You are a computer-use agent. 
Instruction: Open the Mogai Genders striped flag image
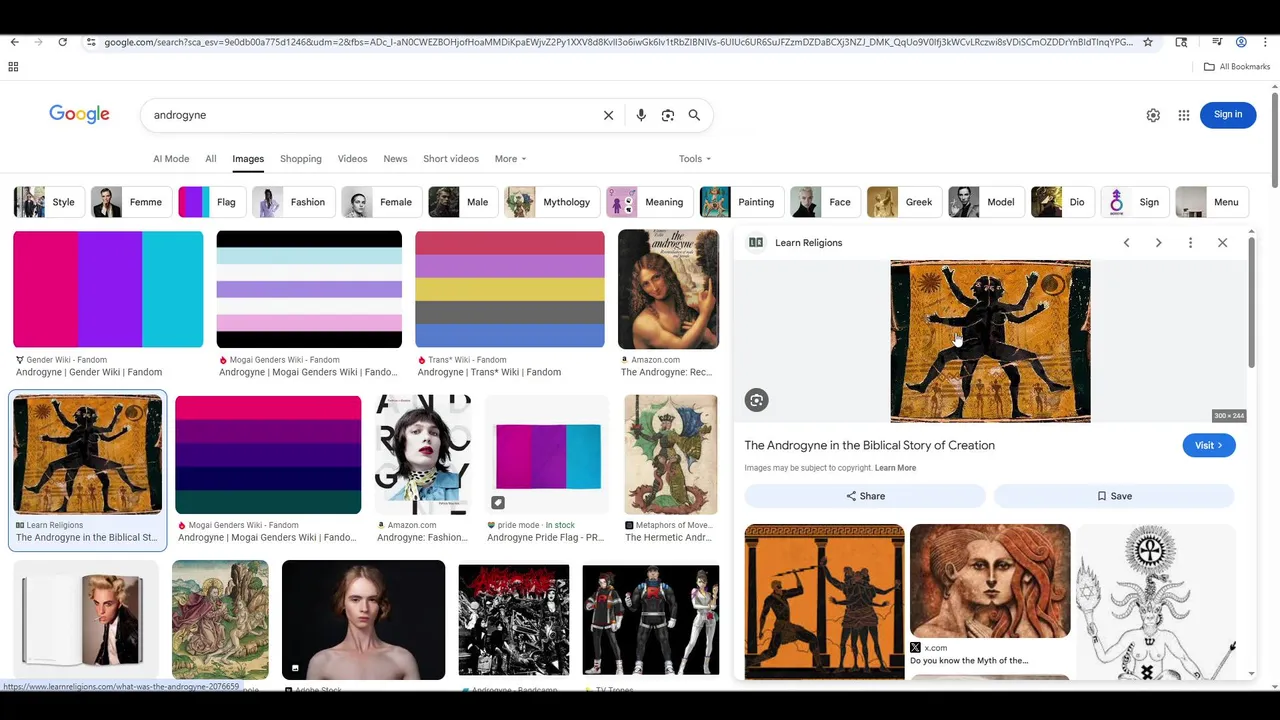click(309, 289)
